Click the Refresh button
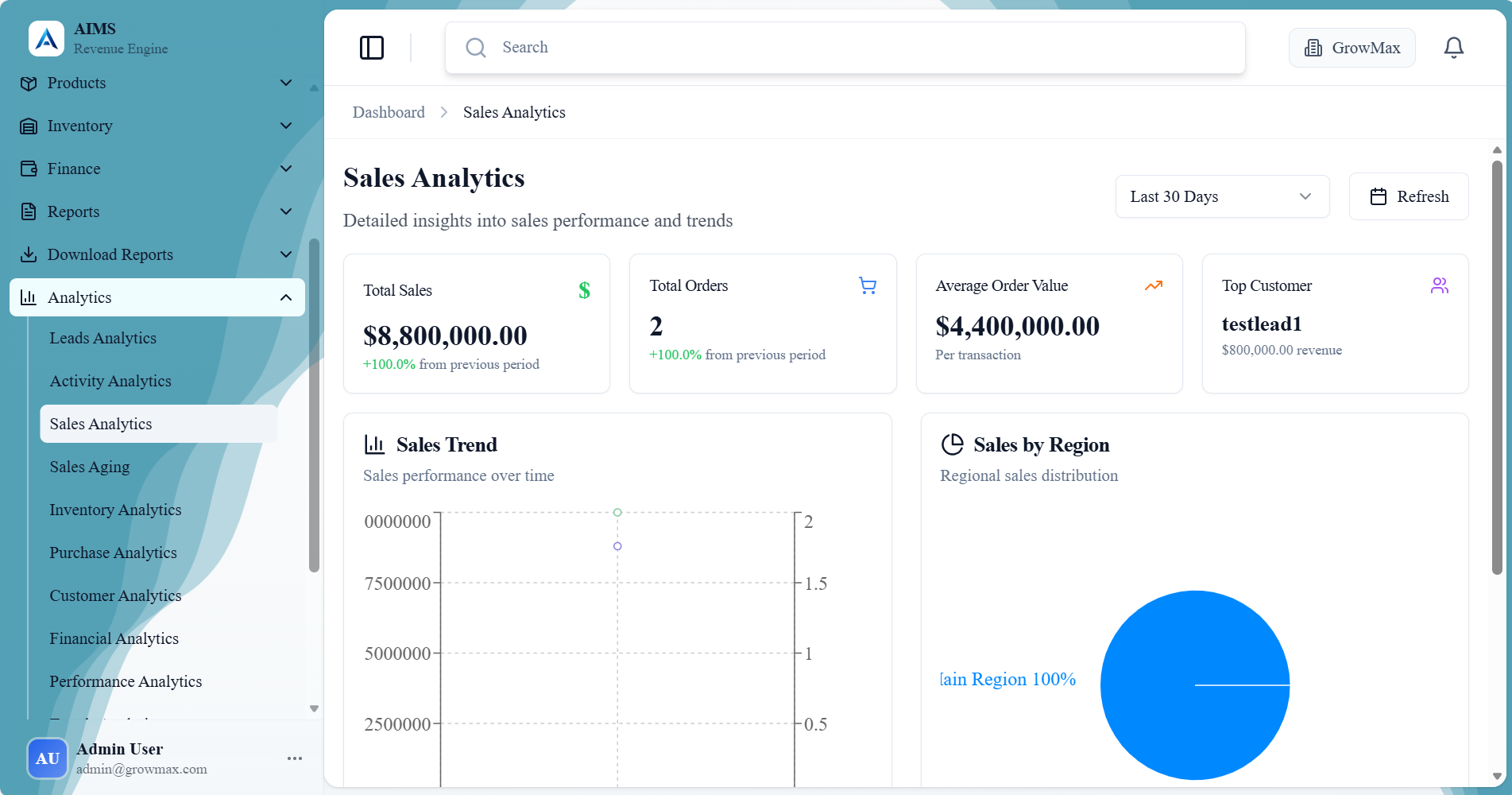 point(1408,196)
